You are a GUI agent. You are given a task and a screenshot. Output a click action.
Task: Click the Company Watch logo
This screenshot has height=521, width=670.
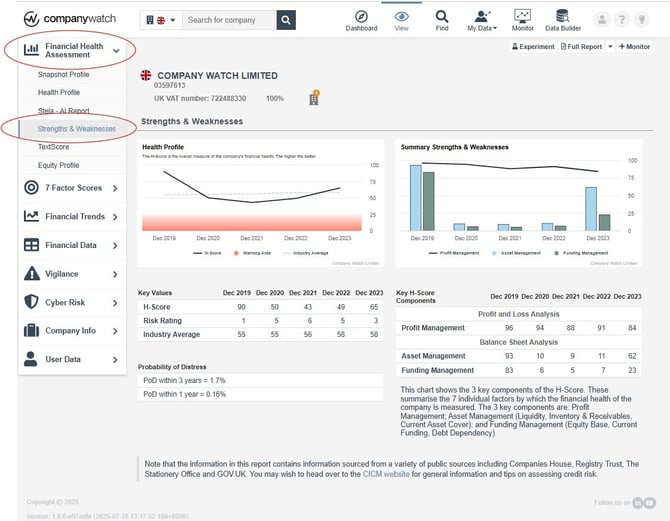tap(70, 19)
